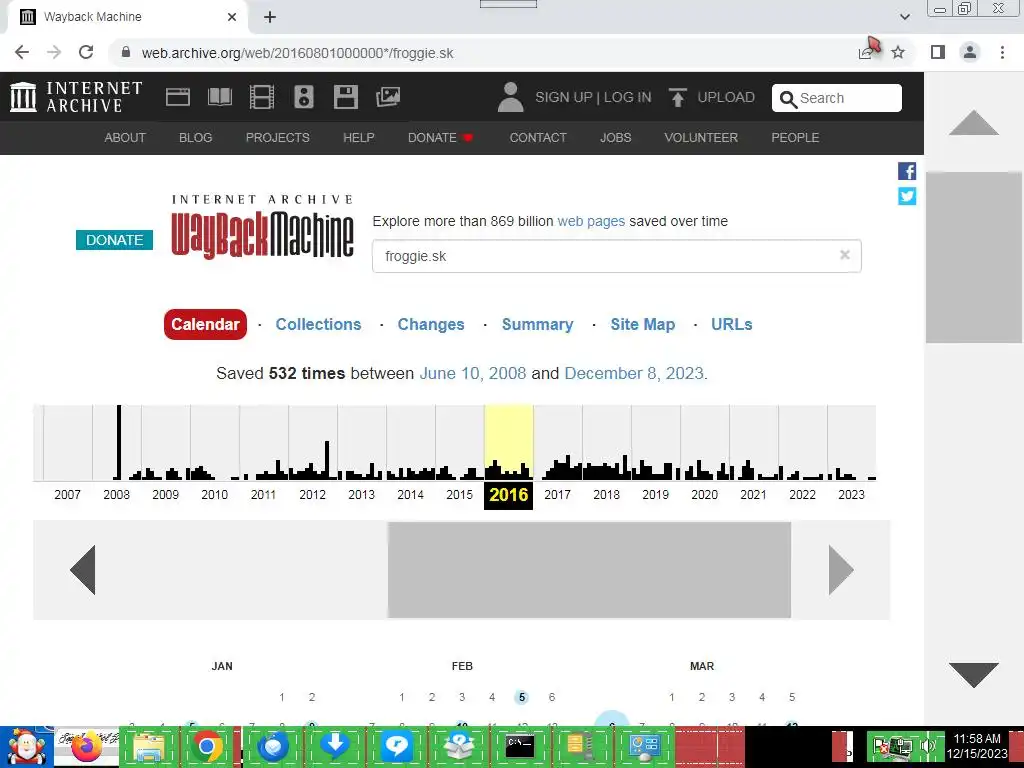Open the HELP menu item
Image resolution: width=1024 pixels, height=768 pixels.
(359, 138)
